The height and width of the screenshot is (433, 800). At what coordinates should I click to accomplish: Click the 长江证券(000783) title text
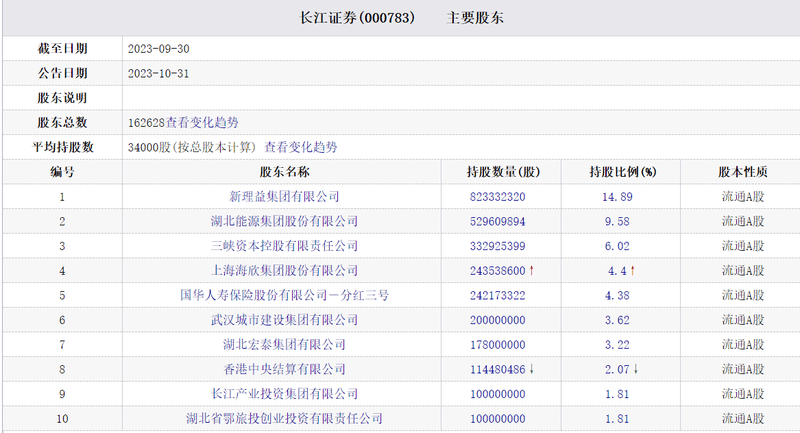(x=357, y=18)
